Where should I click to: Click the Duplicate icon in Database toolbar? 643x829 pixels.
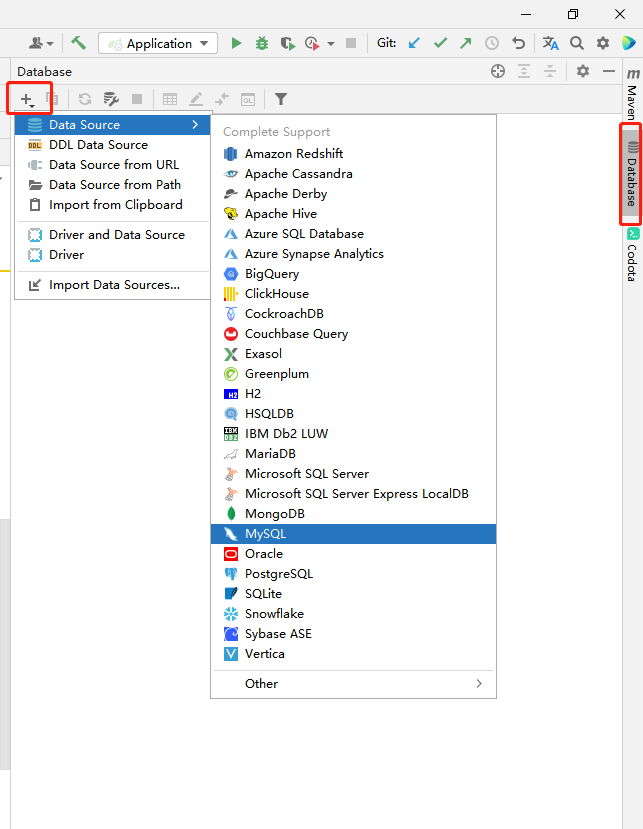pyautogui.click(x=52, y=99)
